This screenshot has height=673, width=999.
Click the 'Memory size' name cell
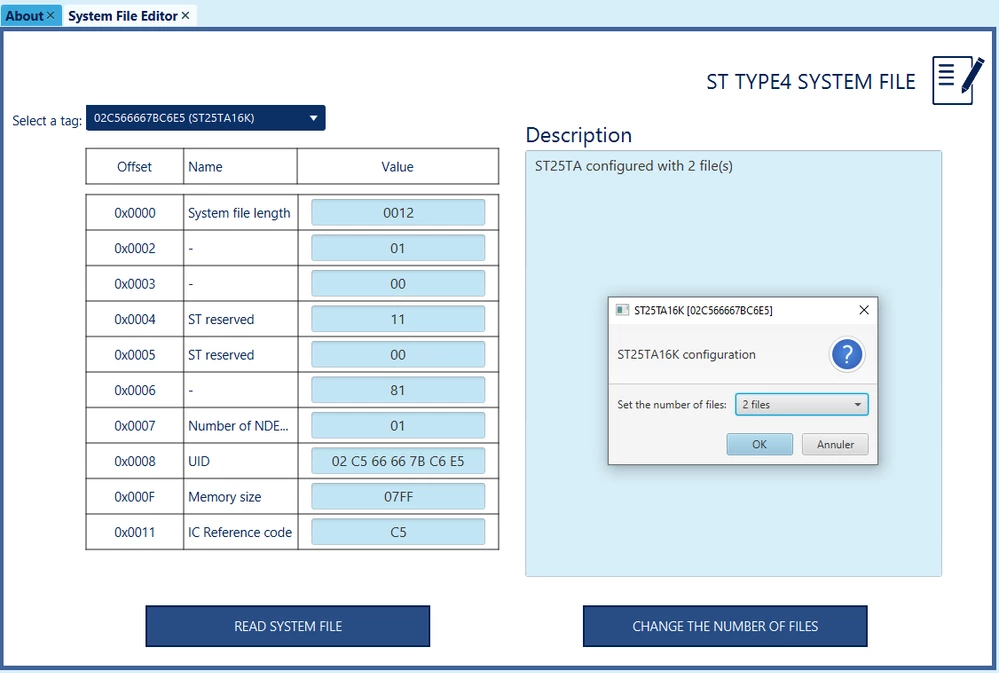(240, 496)
